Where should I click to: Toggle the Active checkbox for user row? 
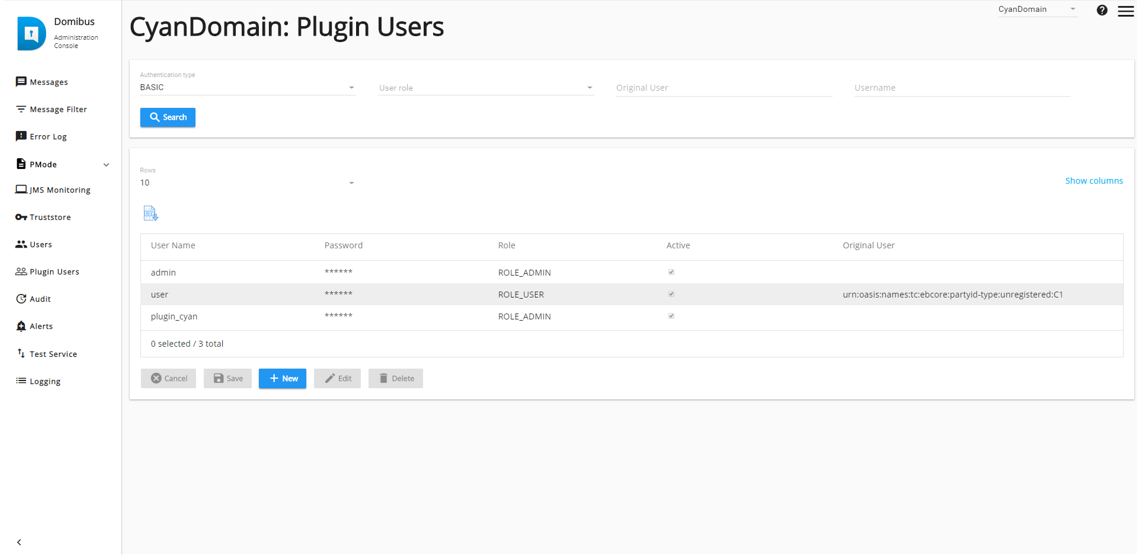coord(671,294)
